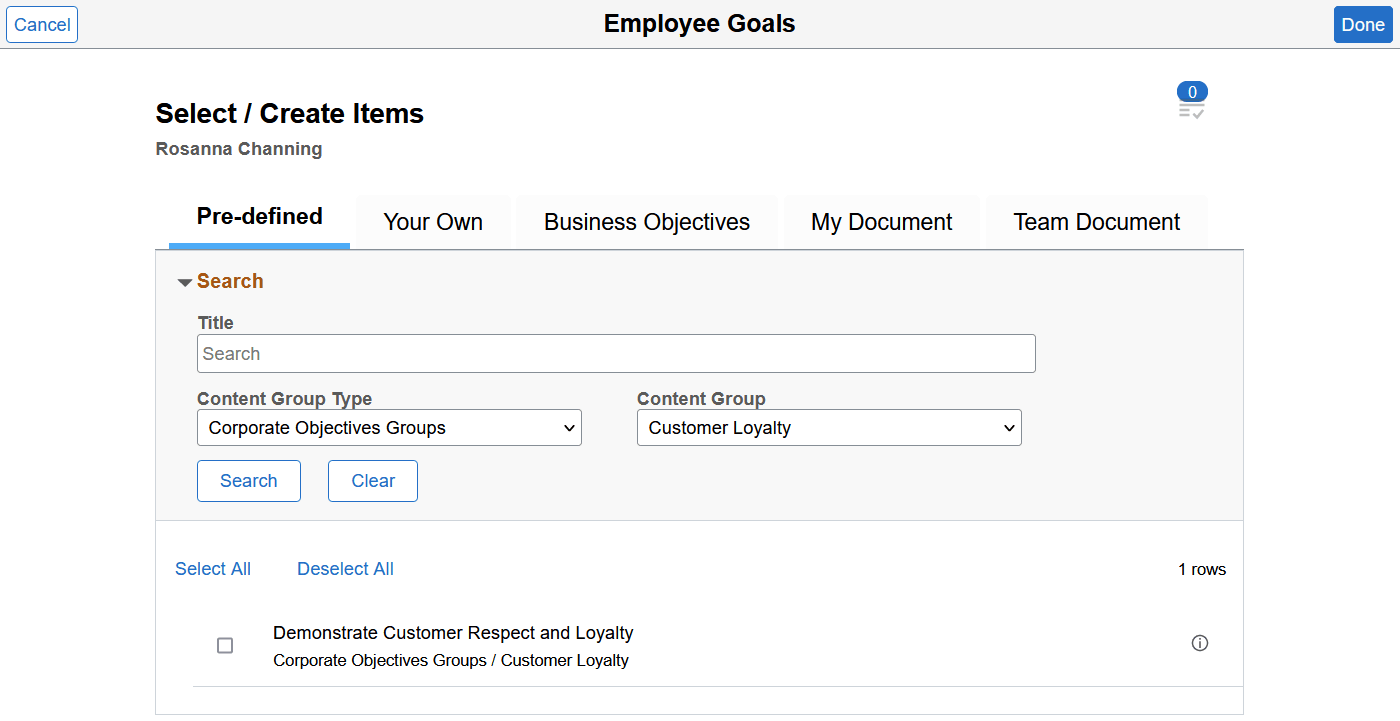This screenshot has height=721, width=1400.
Task: Click info icon for Customer Respect goal
Action: pos(1200,643)
